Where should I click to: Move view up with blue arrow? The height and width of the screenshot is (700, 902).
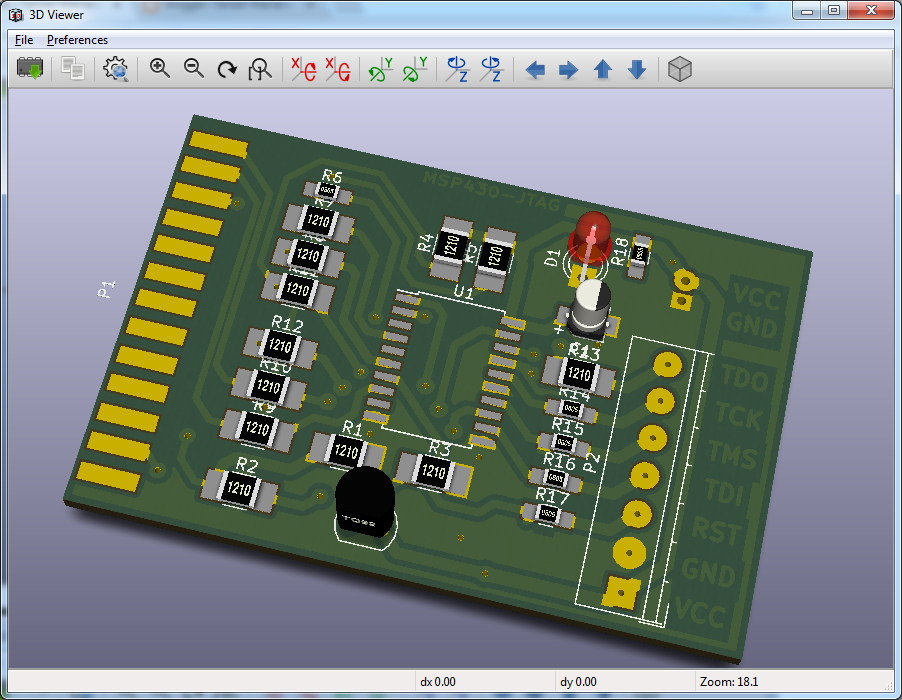click(x=602, y=70)
